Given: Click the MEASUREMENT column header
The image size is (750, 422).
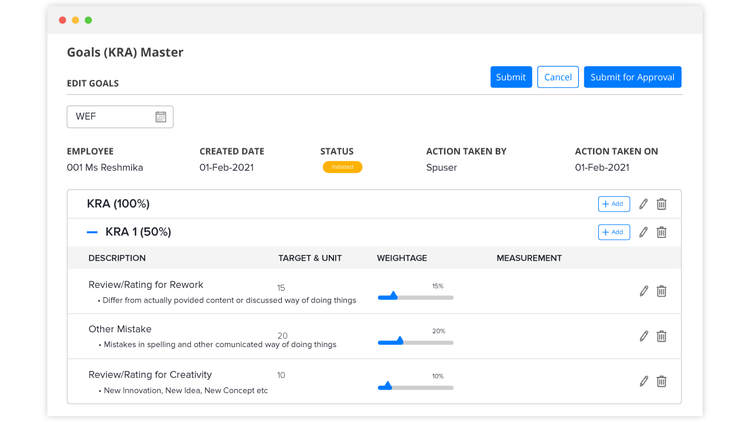Looking at the screenshot, I should 529,258.
